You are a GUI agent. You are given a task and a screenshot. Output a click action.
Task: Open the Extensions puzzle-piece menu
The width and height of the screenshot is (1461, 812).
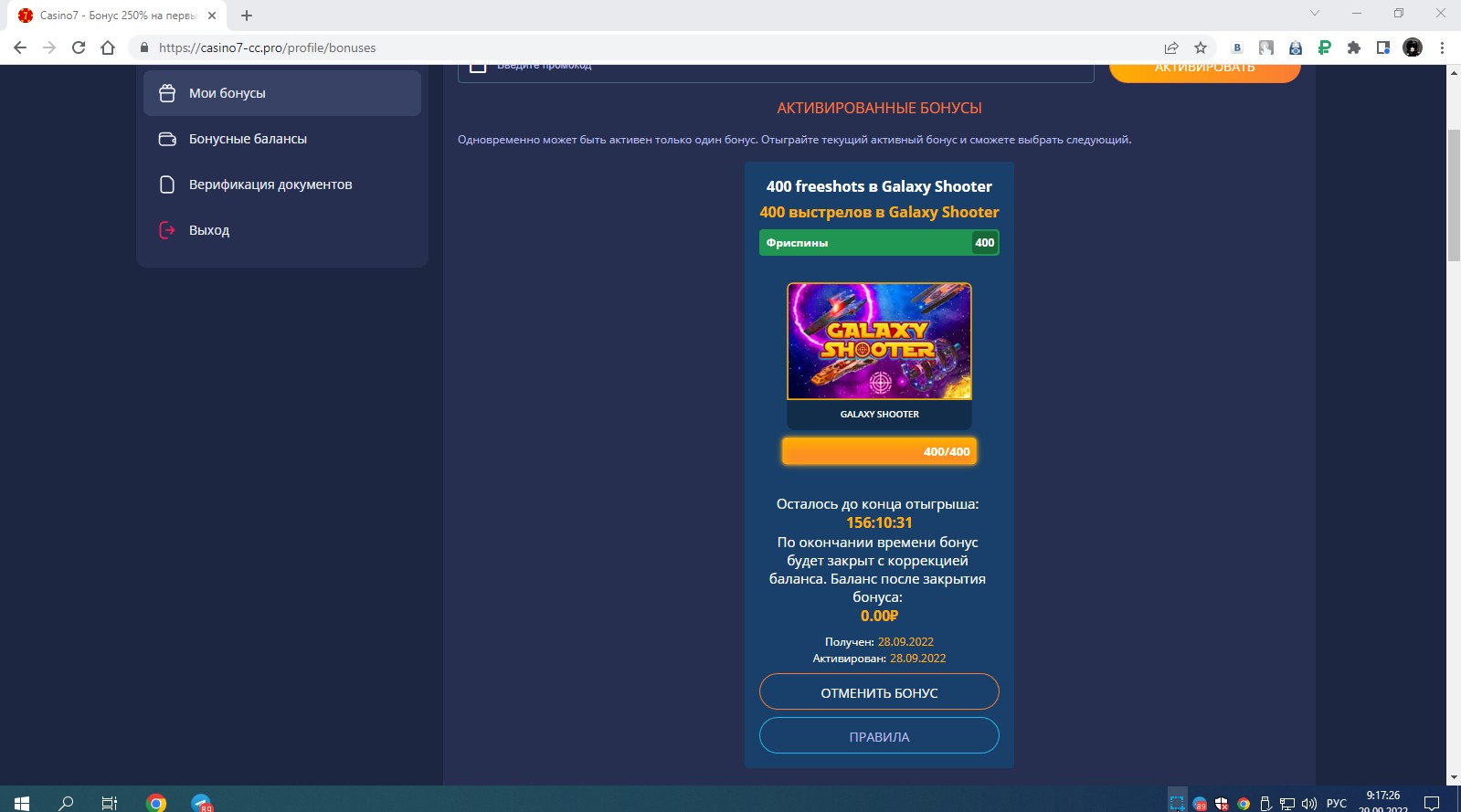point(1354,47)
